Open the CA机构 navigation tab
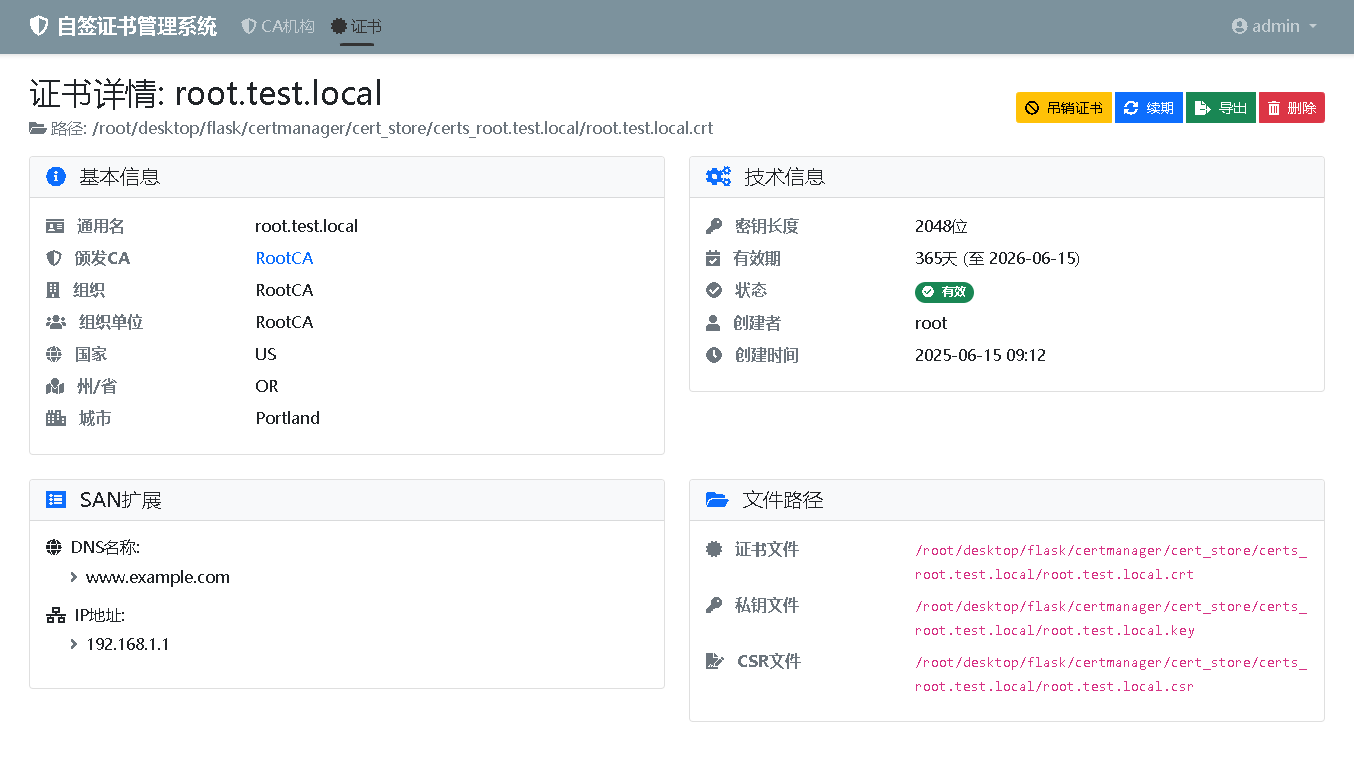This screenshot has width=1354, height=779. (x=278, y=26)
